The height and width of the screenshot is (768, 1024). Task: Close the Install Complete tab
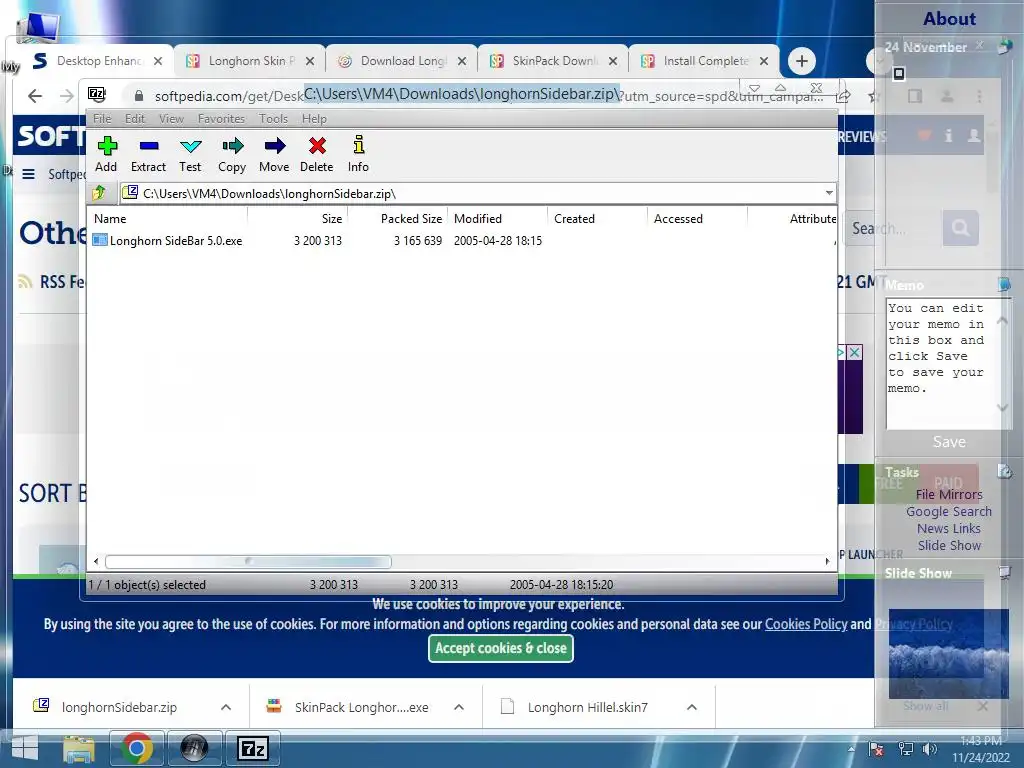(764, 61)
